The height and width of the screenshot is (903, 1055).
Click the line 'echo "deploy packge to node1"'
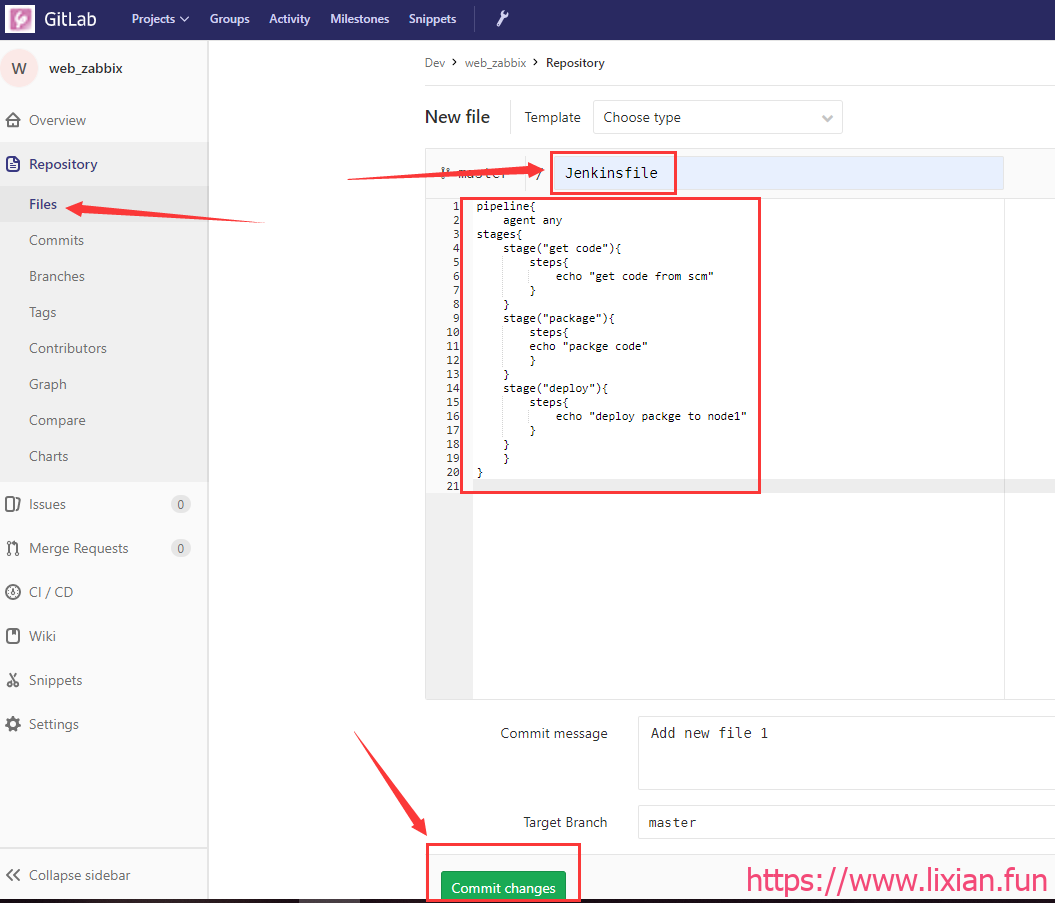(x=651, y=416)
